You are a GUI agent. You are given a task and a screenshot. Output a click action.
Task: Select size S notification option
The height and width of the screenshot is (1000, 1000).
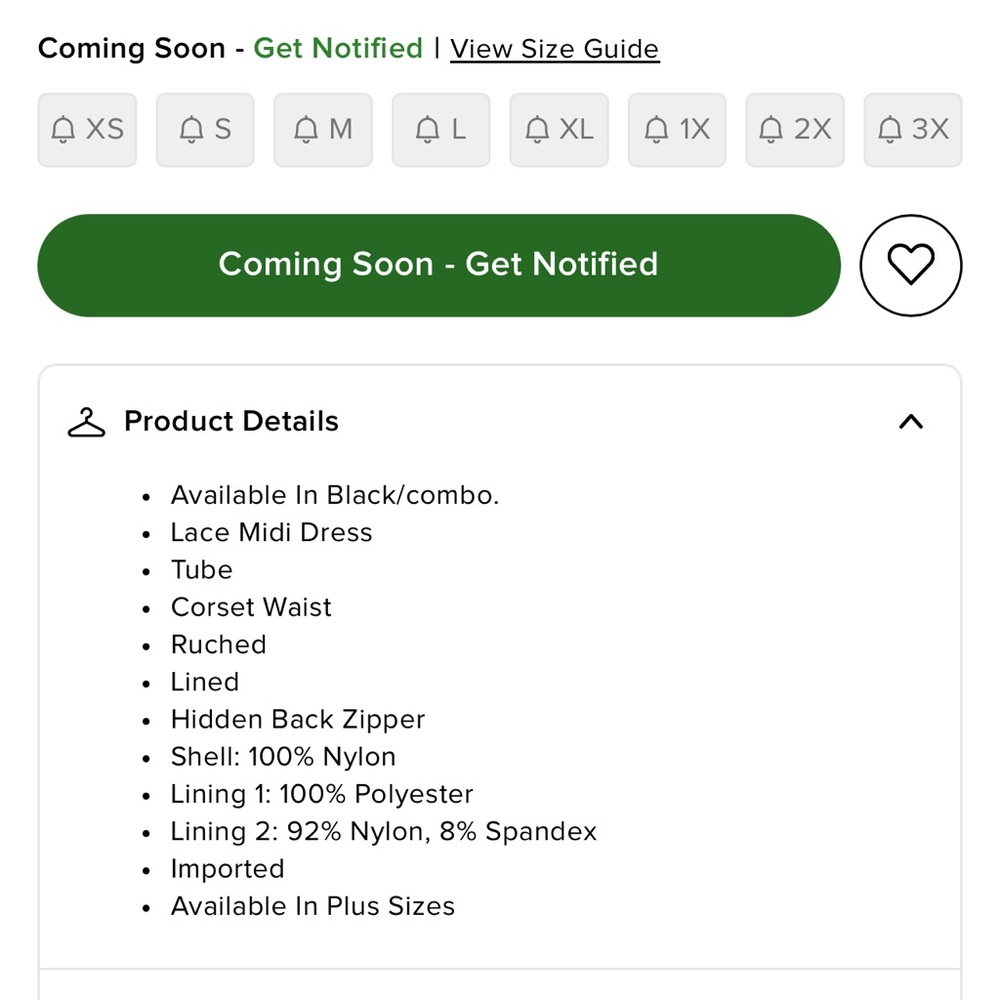[205, 130]
